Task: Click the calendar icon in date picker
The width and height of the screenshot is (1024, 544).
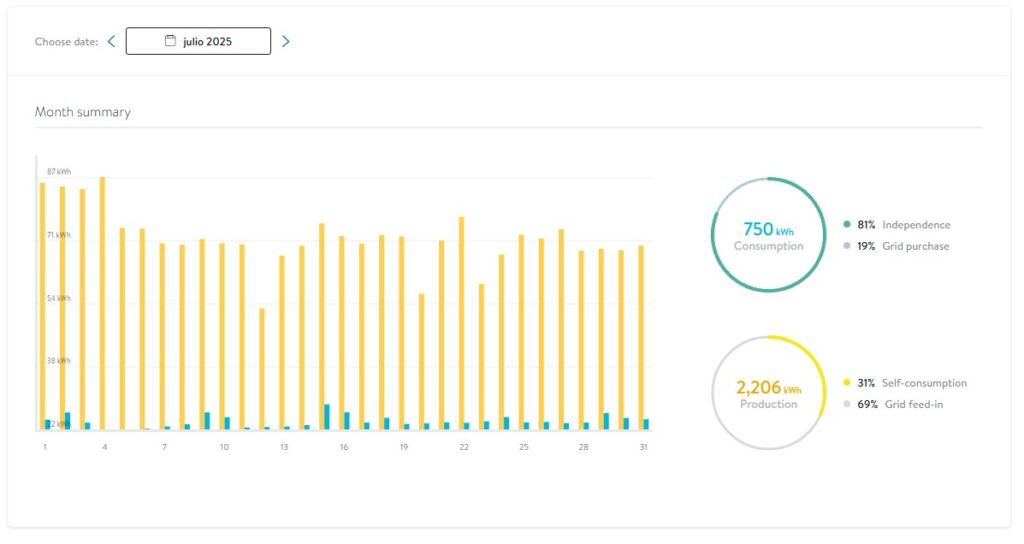Action: coord(170,41)
